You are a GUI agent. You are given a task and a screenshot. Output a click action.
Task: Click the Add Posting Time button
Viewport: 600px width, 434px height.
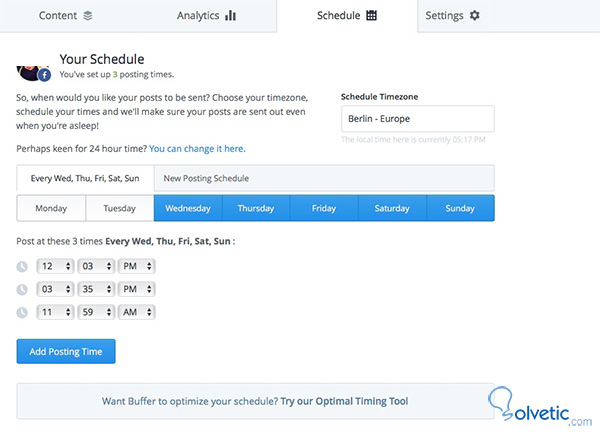(66, 351)
